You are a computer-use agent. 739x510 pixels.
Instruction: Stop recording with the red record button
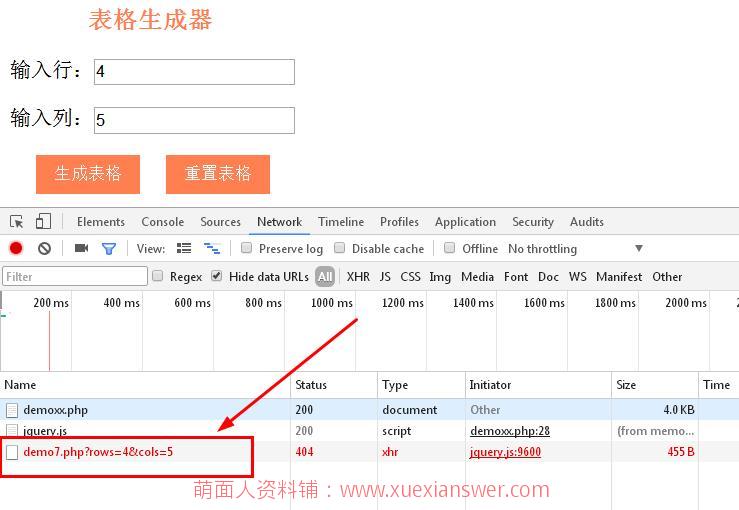[16, 248]
